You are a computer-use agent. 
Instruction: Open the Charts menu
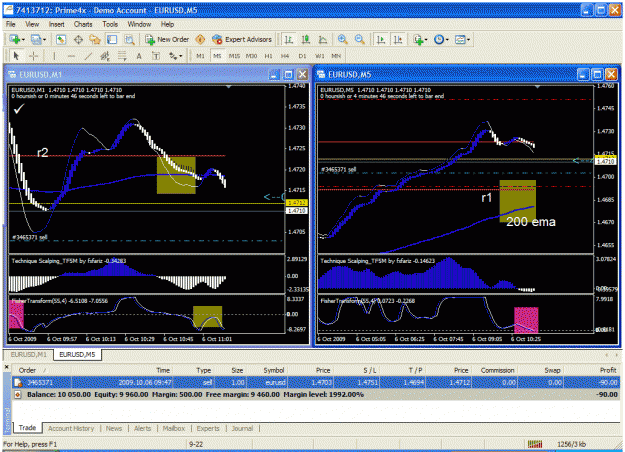click(83, 24)
